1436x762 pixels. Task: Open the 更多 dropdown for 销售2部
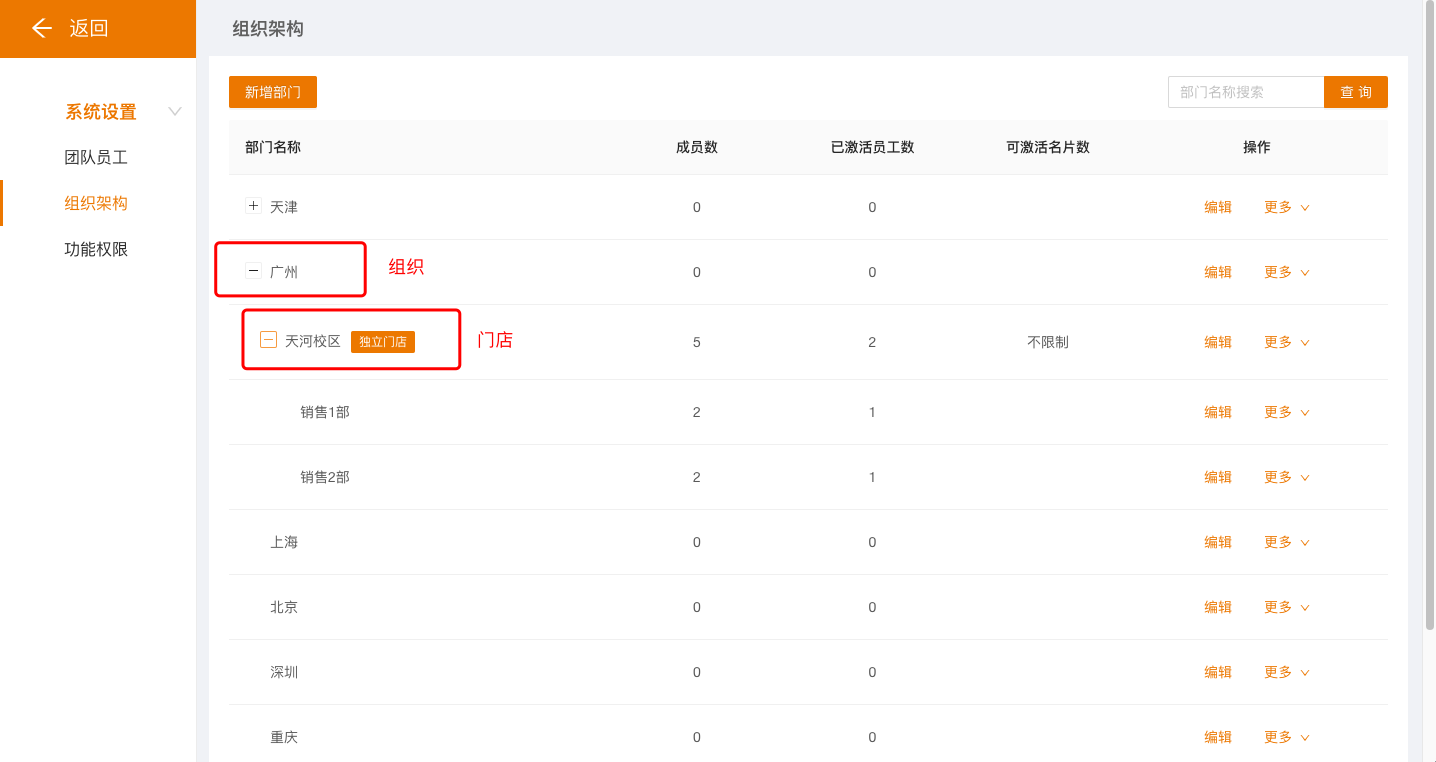pos(1286,477)
